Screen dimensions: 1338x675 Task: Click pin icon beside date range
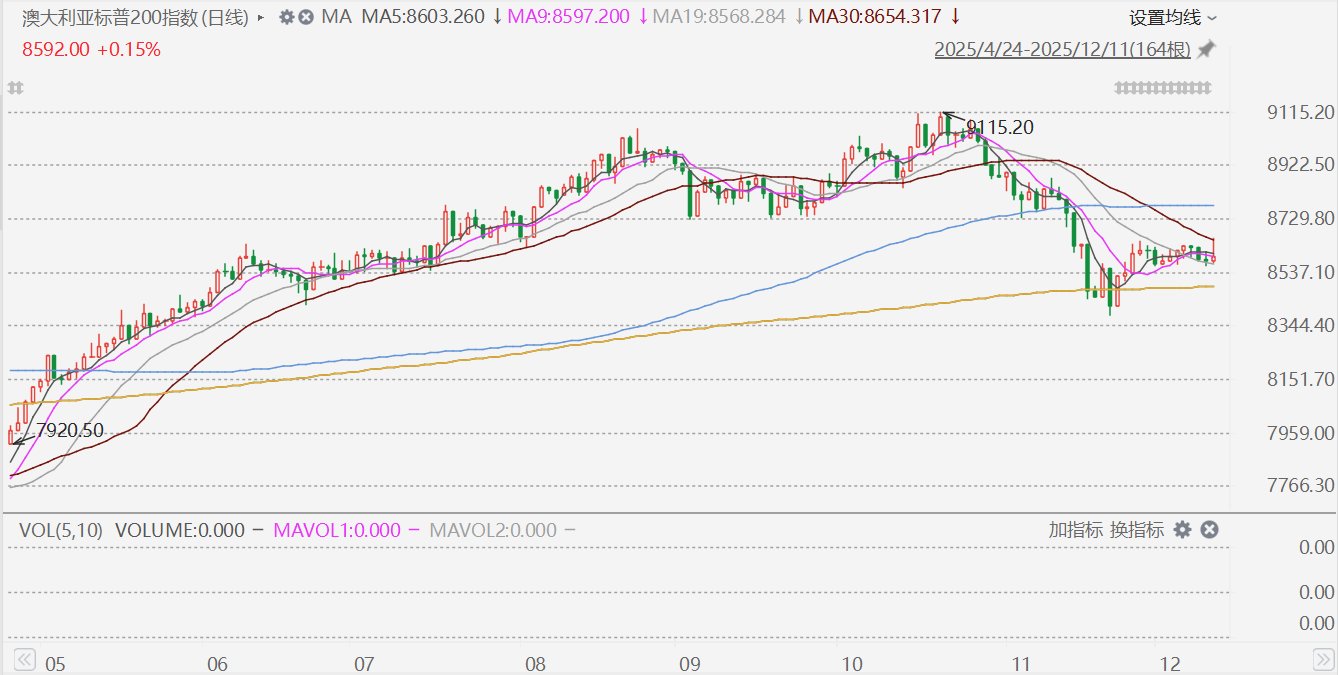coord(1207,49)
